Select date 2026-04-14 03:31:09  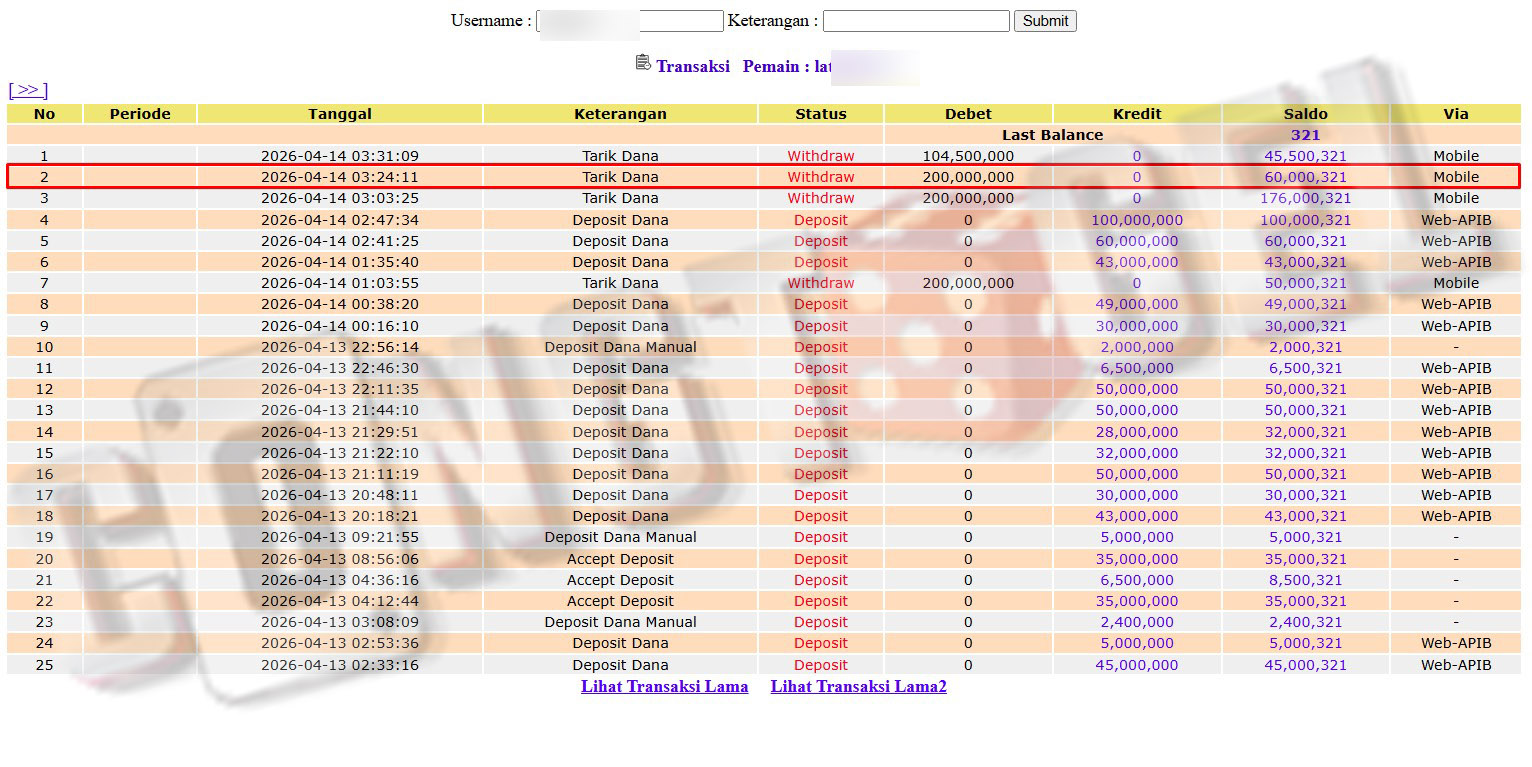coord(340,156)
